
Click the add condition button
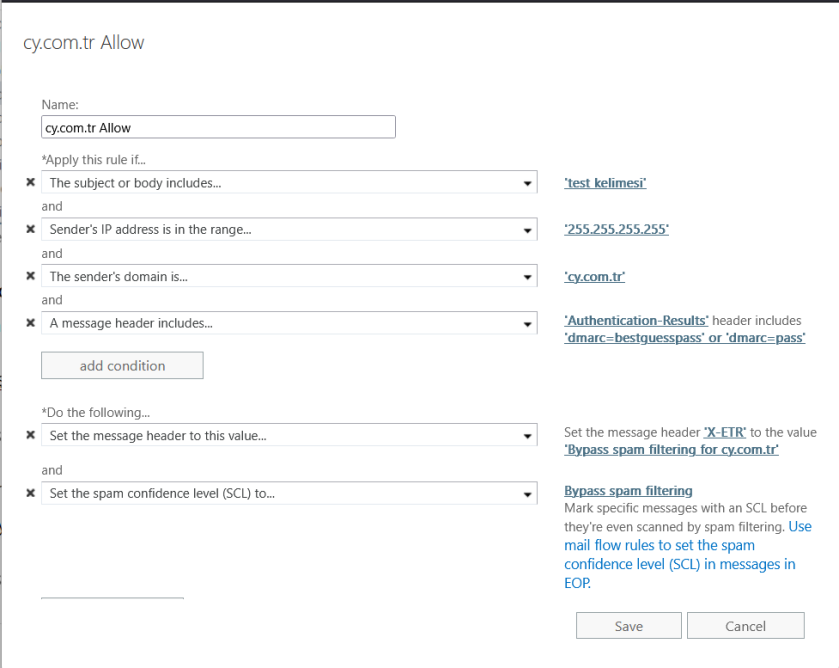[x=122, y=366]
